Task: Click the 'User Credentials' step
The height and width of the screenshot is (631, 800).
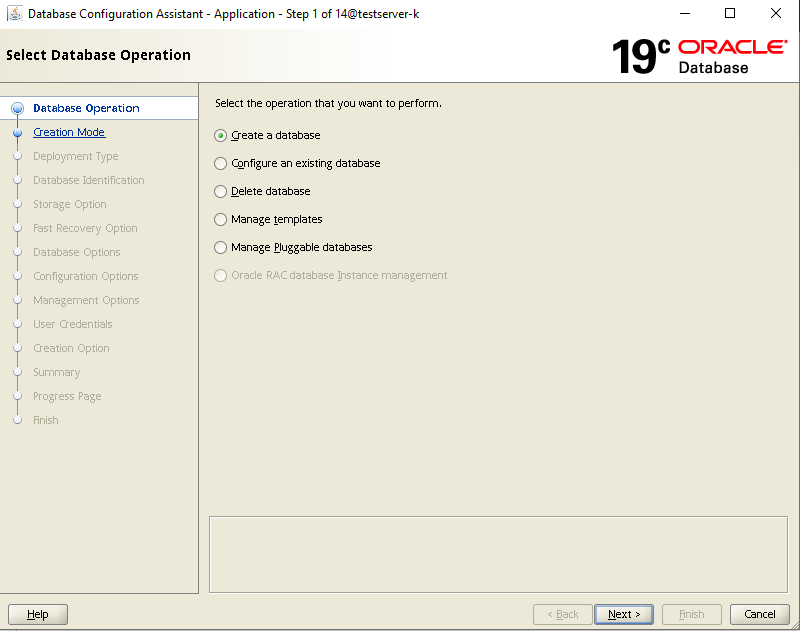Action: click(72, 324)
